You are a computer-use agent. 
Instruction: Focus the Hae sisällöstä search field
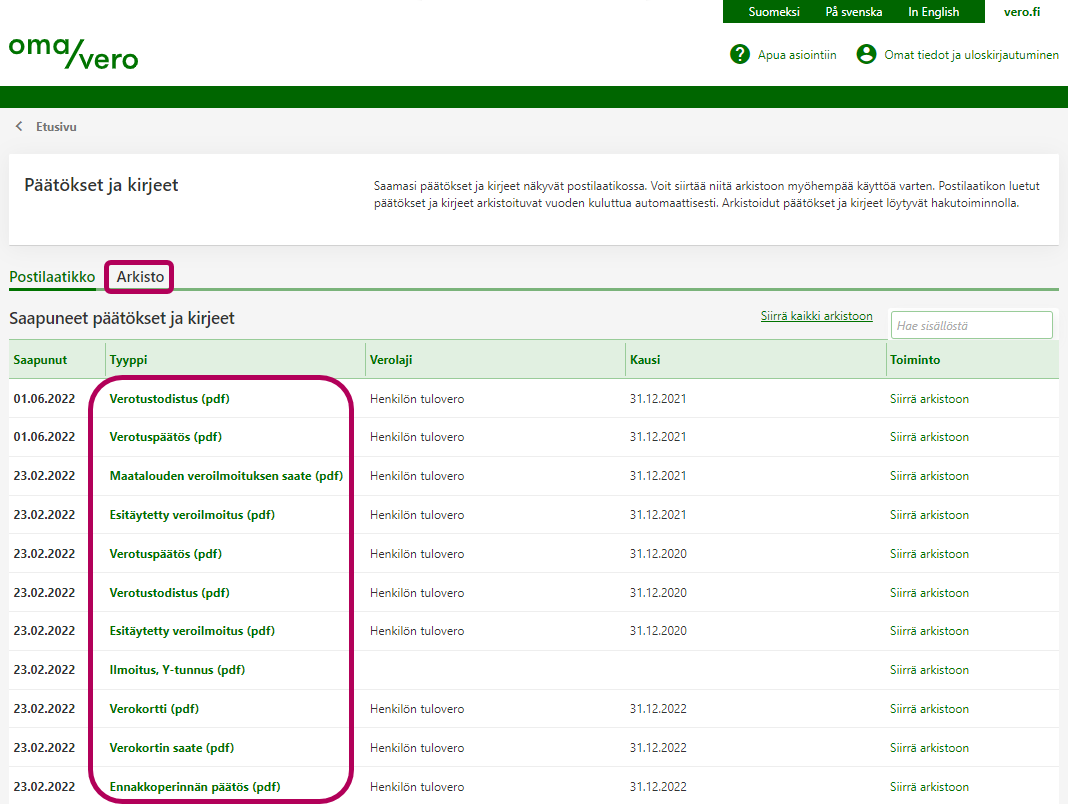point(971,325)
